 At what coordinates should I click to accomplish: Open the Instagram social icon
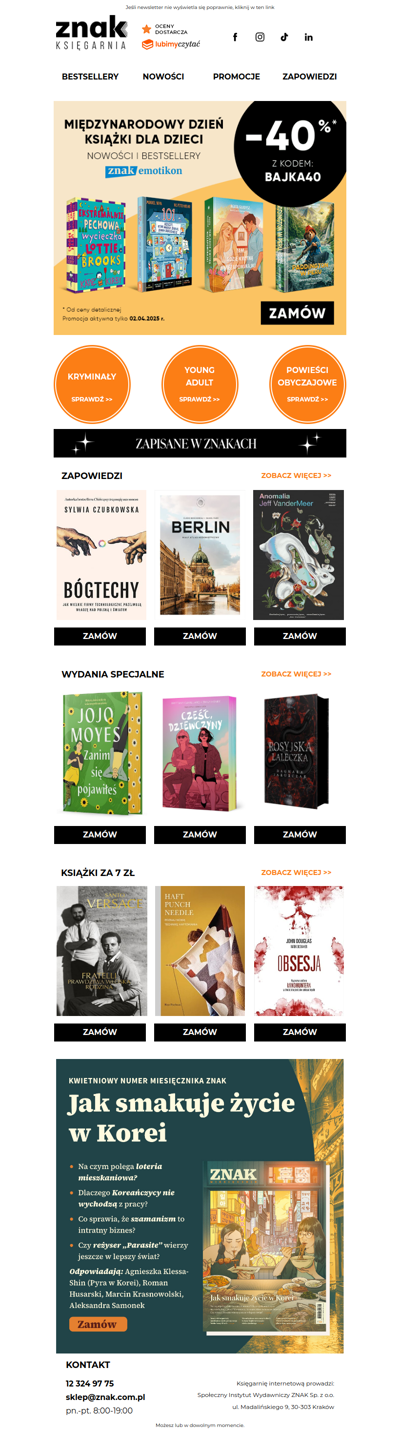click(260, 37)
